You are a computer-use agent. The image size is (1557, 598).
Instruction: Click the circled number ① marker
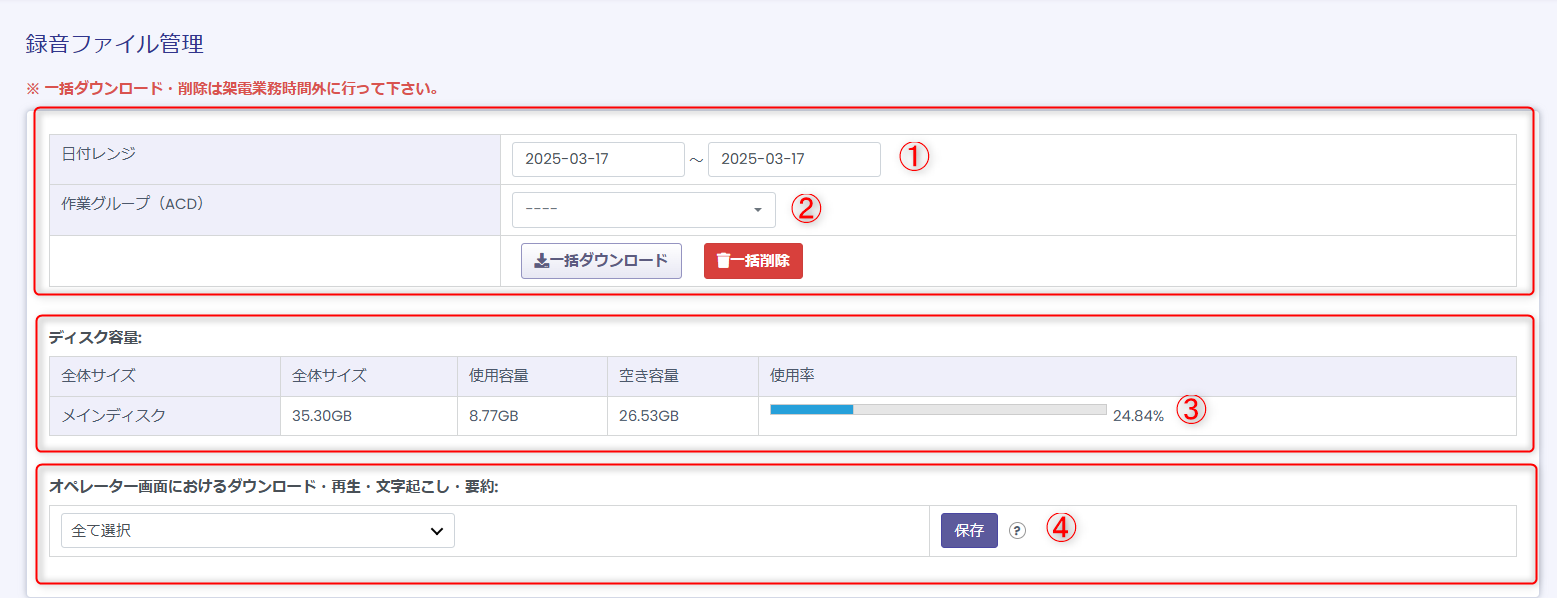click(x=914, y=158)
